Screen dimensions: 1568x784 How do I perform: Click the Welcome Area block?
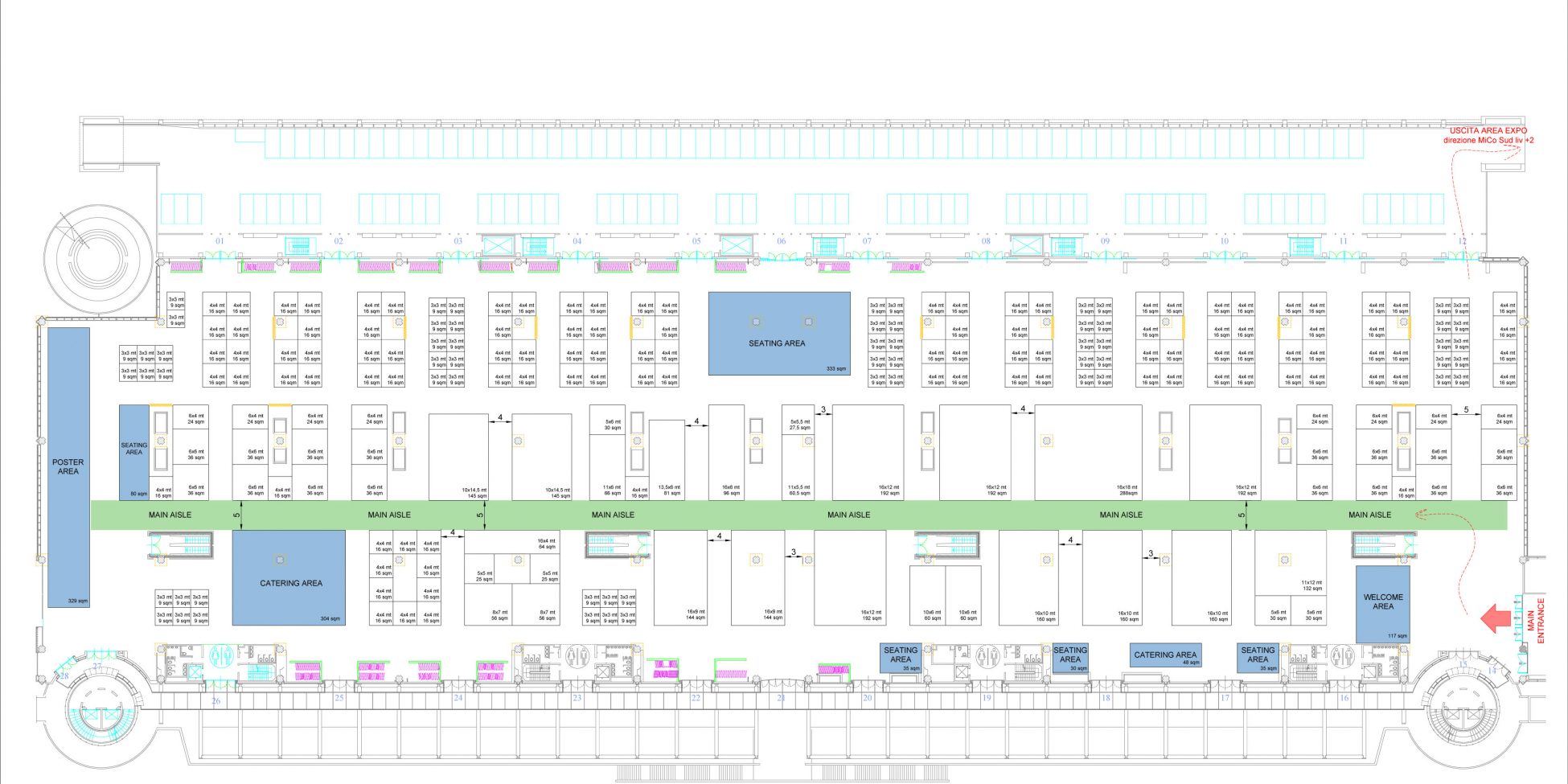(1382, 603)
